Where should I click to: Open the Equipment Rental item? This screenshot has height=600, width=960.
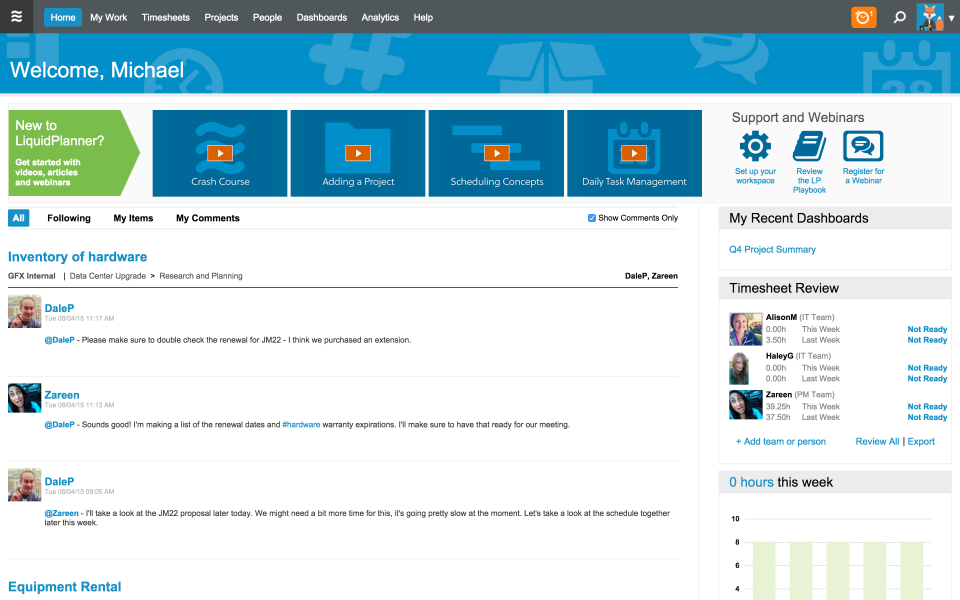[64, 587]
